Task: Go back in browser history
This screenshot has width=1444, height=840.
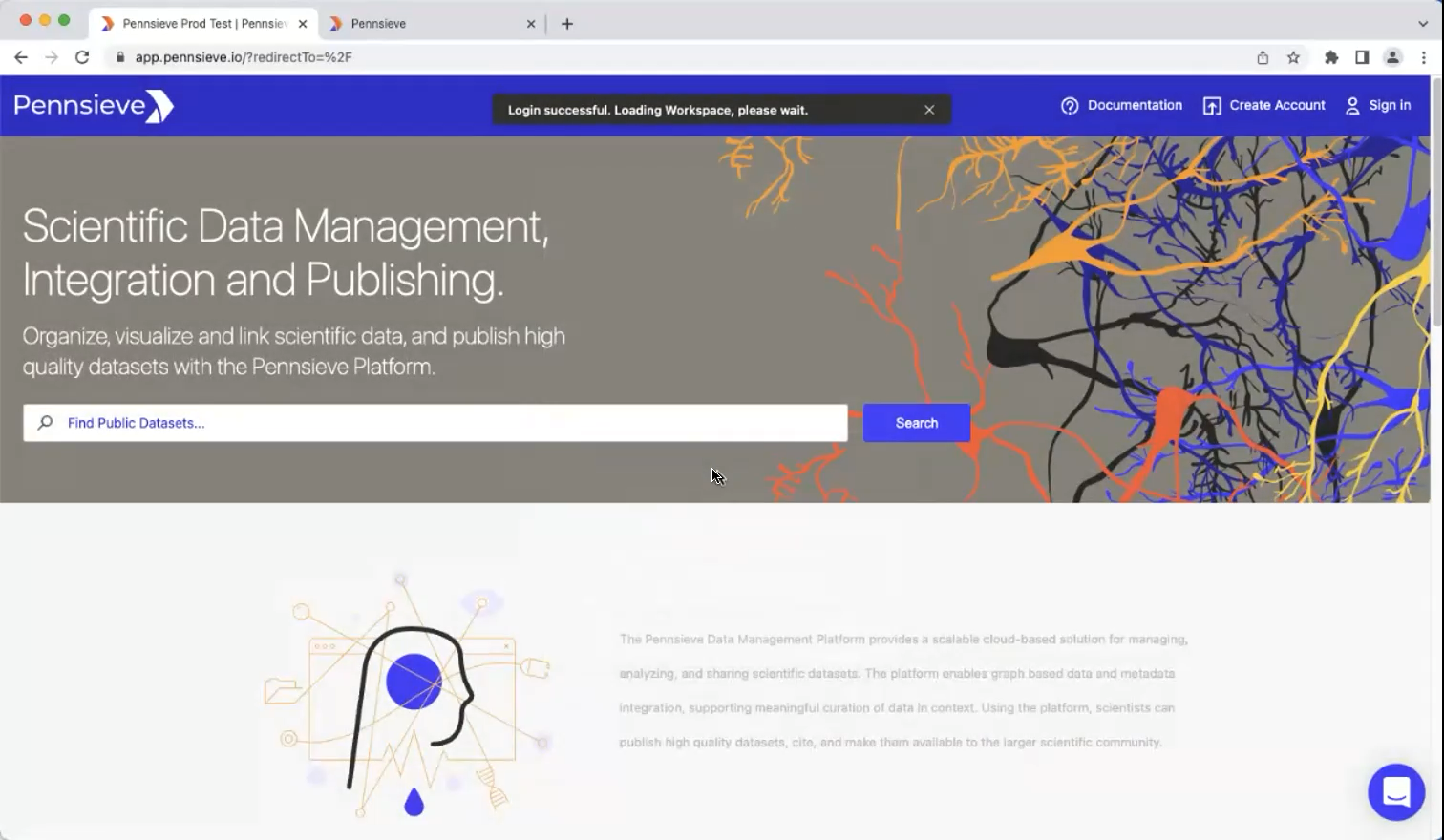Action: 21,57
